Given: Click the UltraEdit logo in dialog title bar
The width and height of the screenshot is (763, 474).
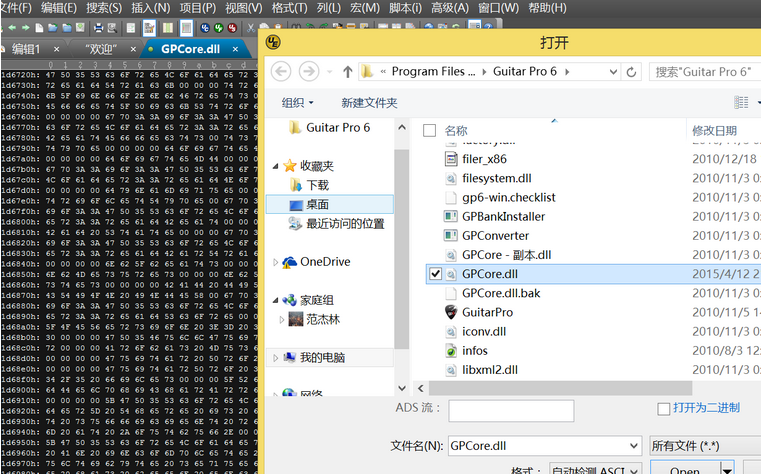Looking at the screenshot, I should coord(273,42).
